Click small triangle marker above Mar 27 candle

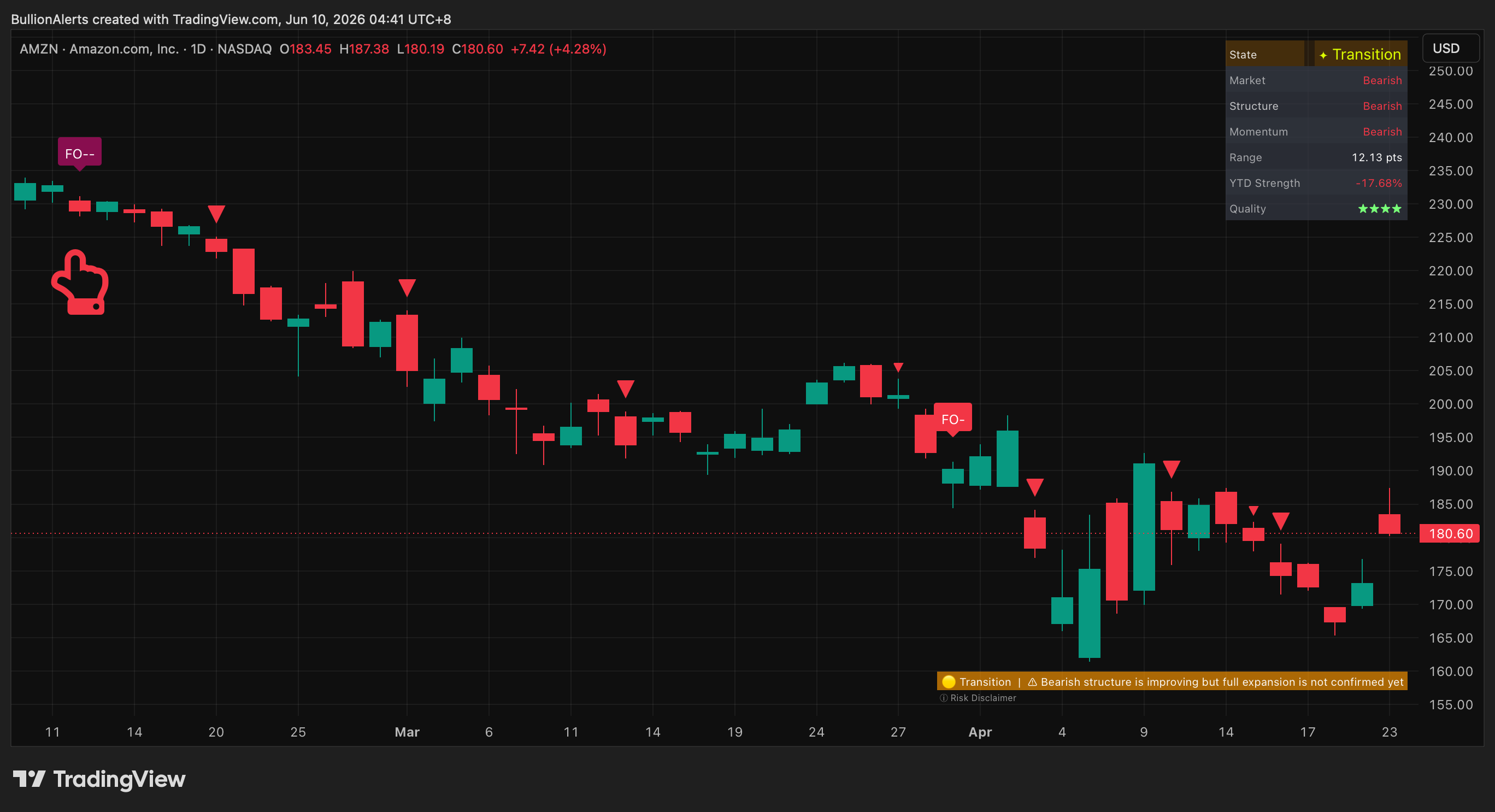click(x=898, y=367)
